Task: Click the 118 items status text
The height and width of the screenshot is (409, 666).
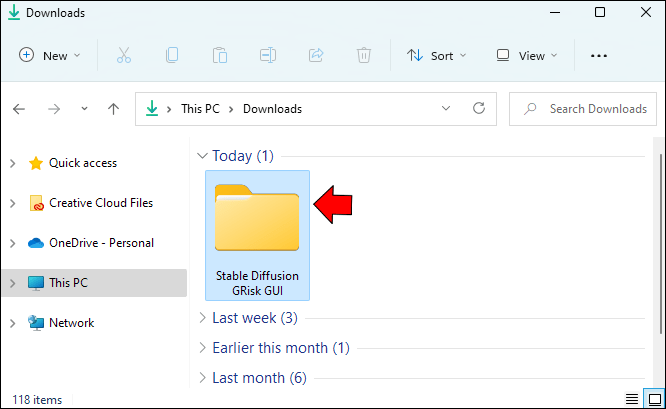Action: [37, 400]
